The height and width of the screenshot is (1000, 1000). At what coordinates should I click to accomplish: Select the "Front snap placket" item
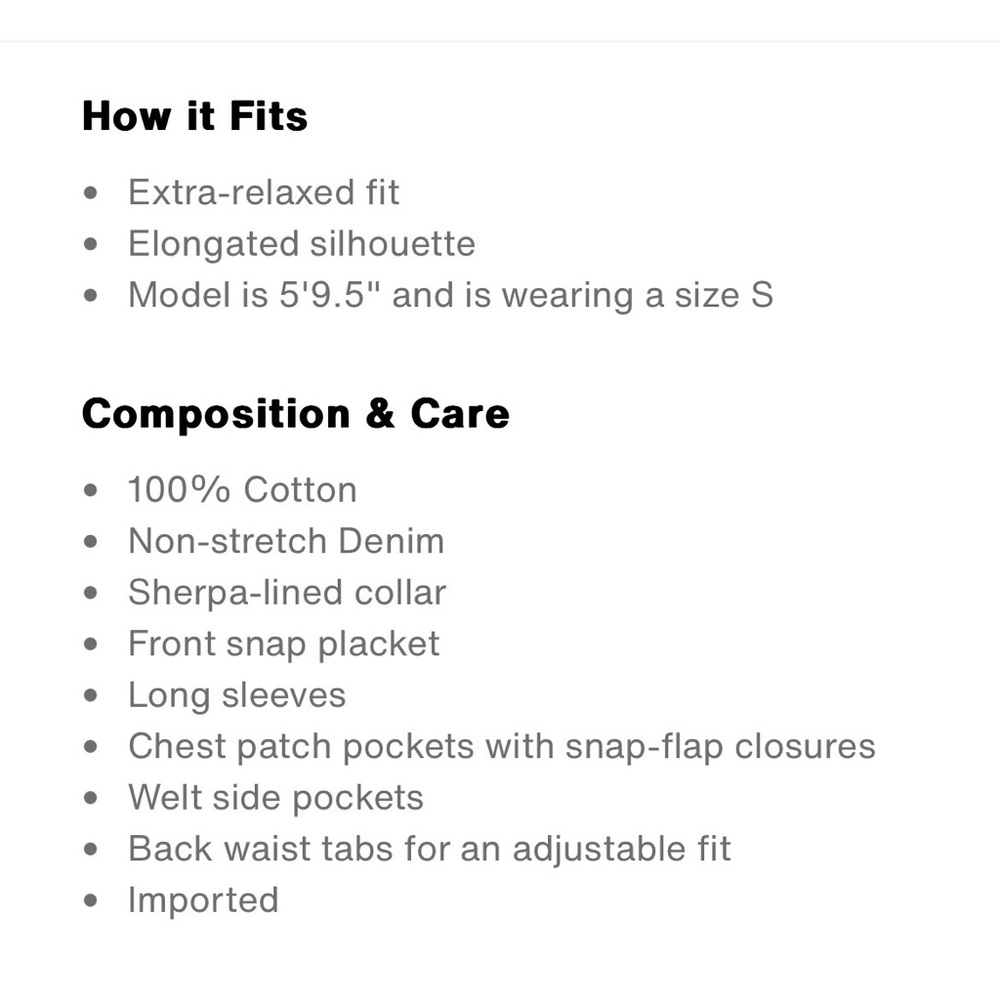click(283, 644)
